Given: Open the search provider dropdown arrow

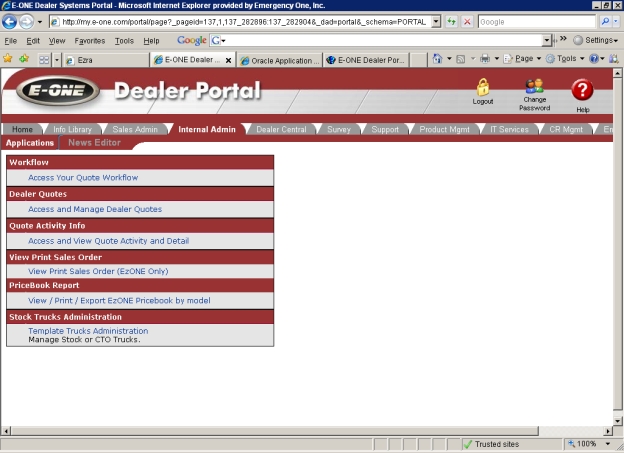Looking at the screenshot, I should pyautogui.click(x=616, y=21).
